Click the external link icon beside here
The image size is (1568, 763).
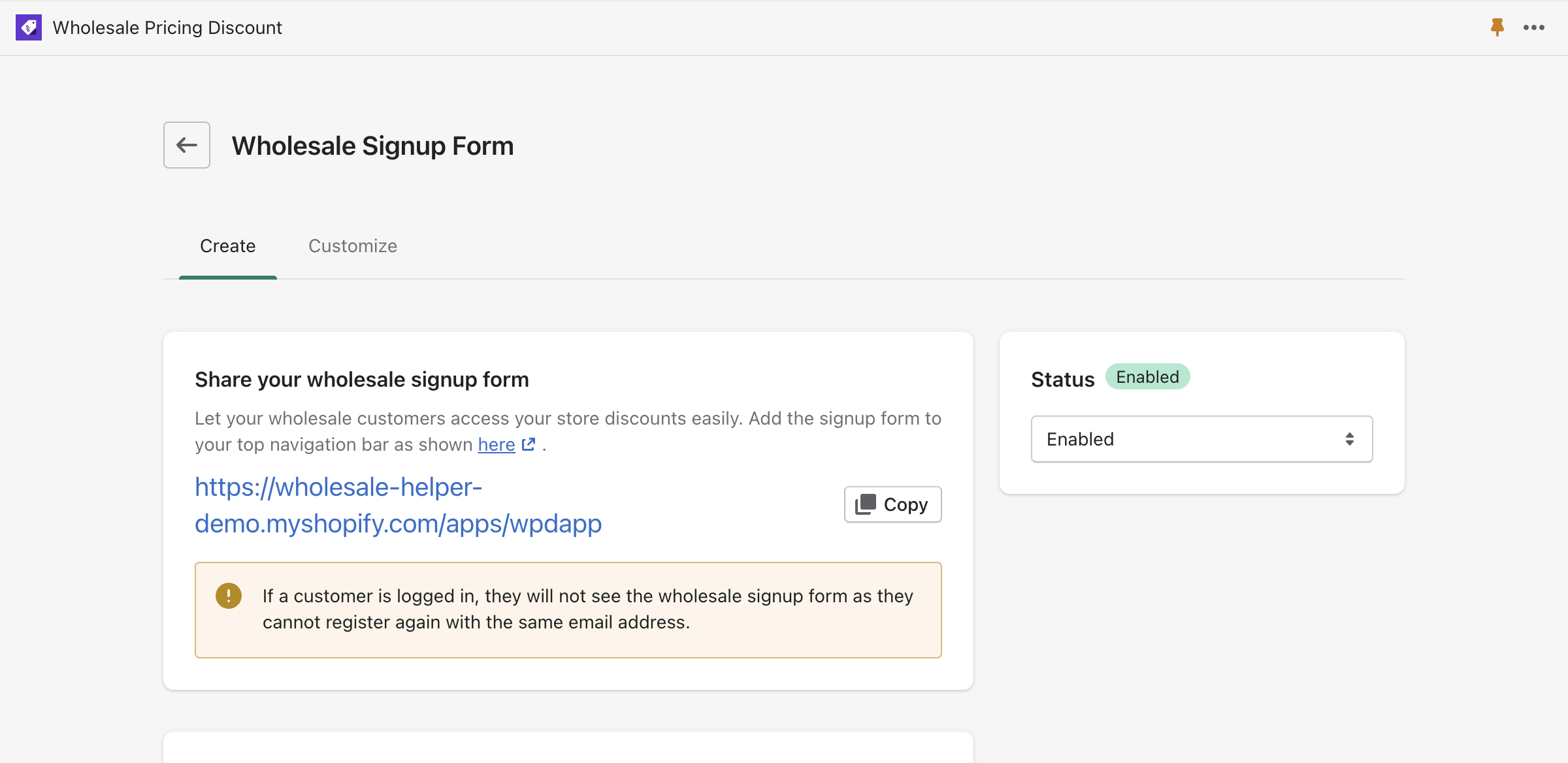pyautogui.click(x=529, y=445)
